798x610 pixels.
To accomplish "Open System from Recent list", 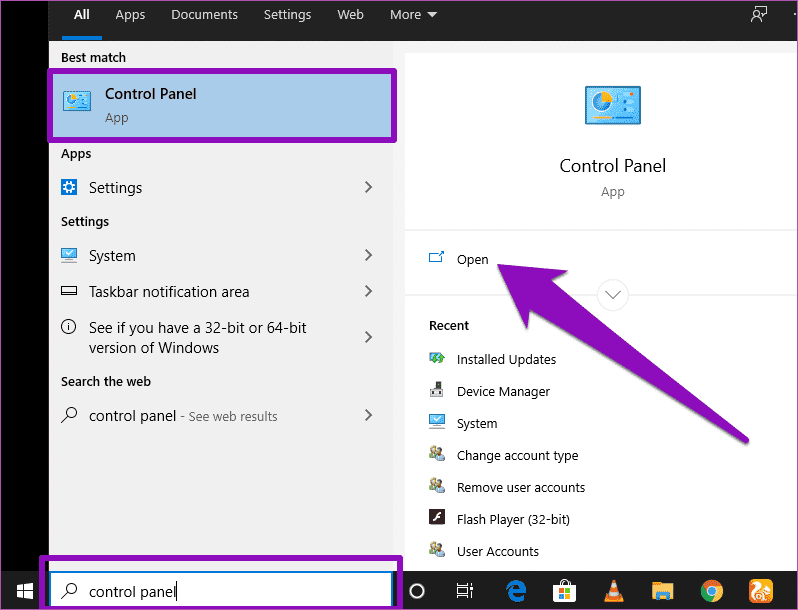I will (x=477, y=423).
